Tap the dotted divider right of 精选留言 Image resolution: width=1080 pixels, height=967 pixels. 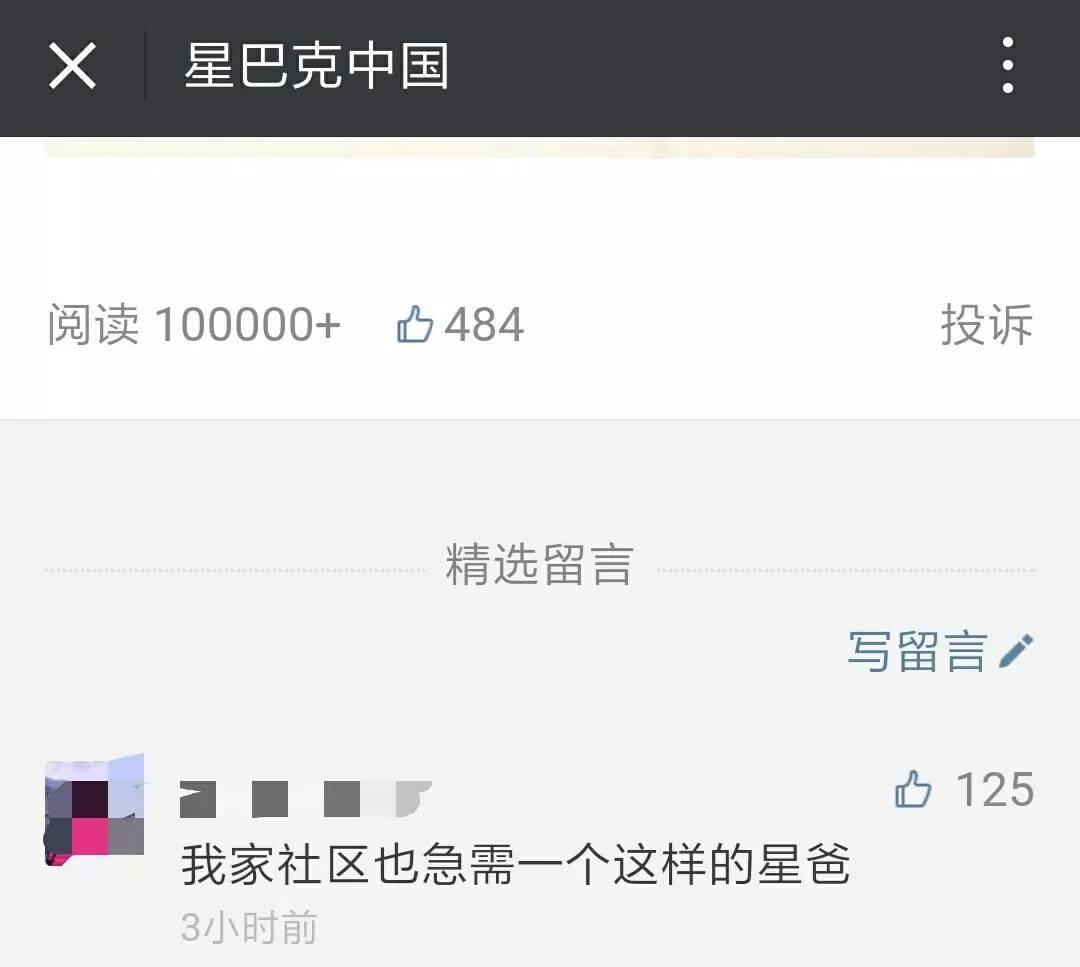pos(847,570)
